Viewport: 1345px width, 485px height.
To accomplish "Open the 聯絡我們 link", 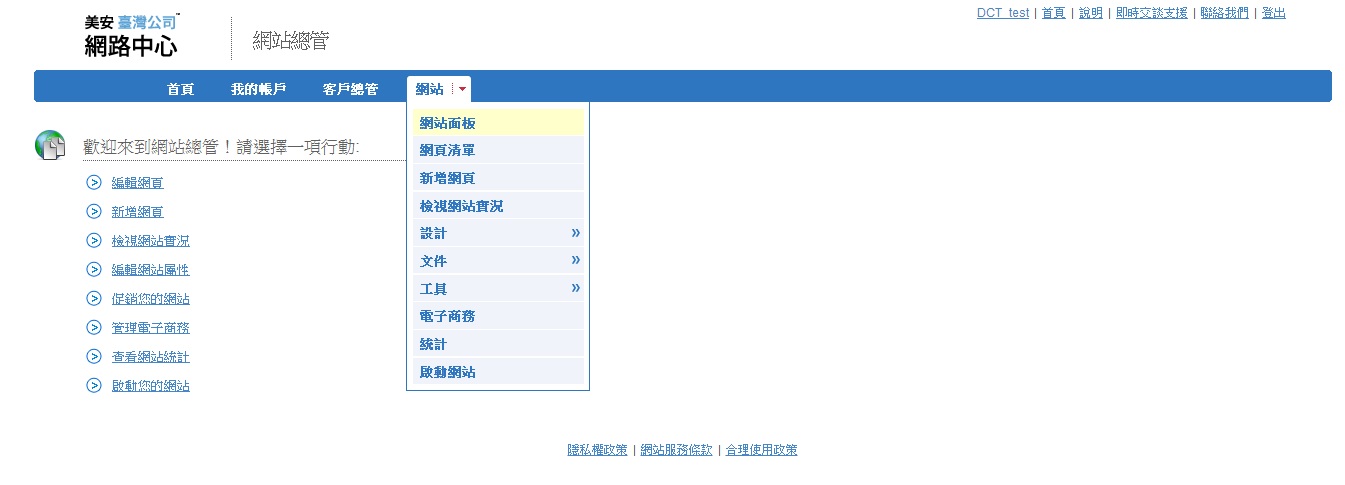I will pyautogui.click(x=1224, y=13).
